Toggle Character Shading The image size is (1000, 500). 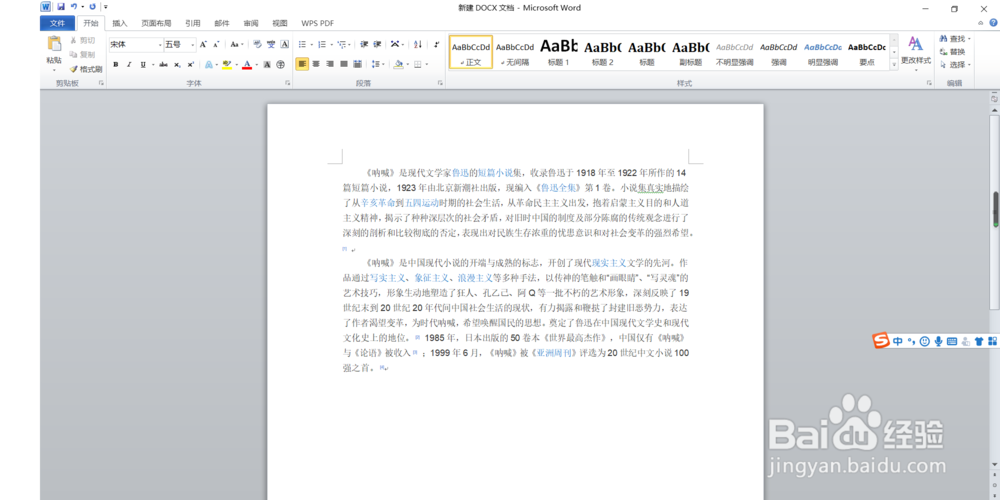pyautogui.click(x=267, y=64)
